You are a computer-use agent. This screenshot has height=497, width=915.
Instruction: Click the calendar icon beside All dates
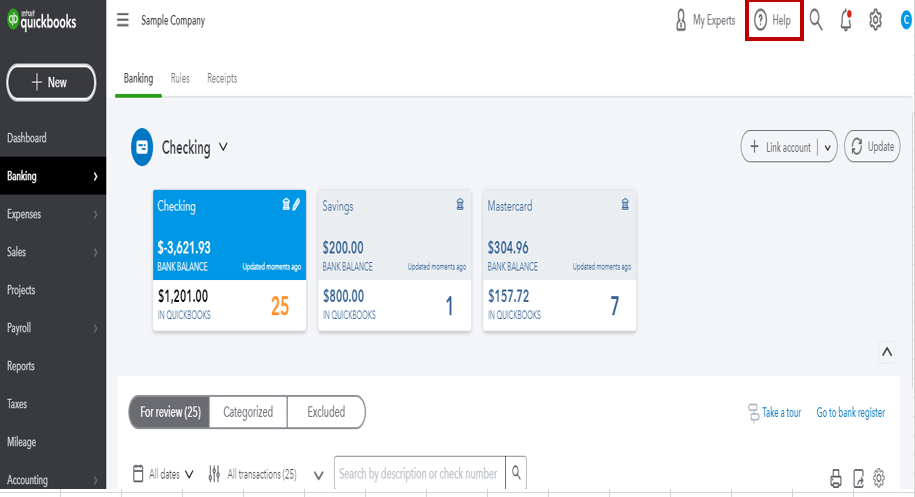tap(138, 474)
